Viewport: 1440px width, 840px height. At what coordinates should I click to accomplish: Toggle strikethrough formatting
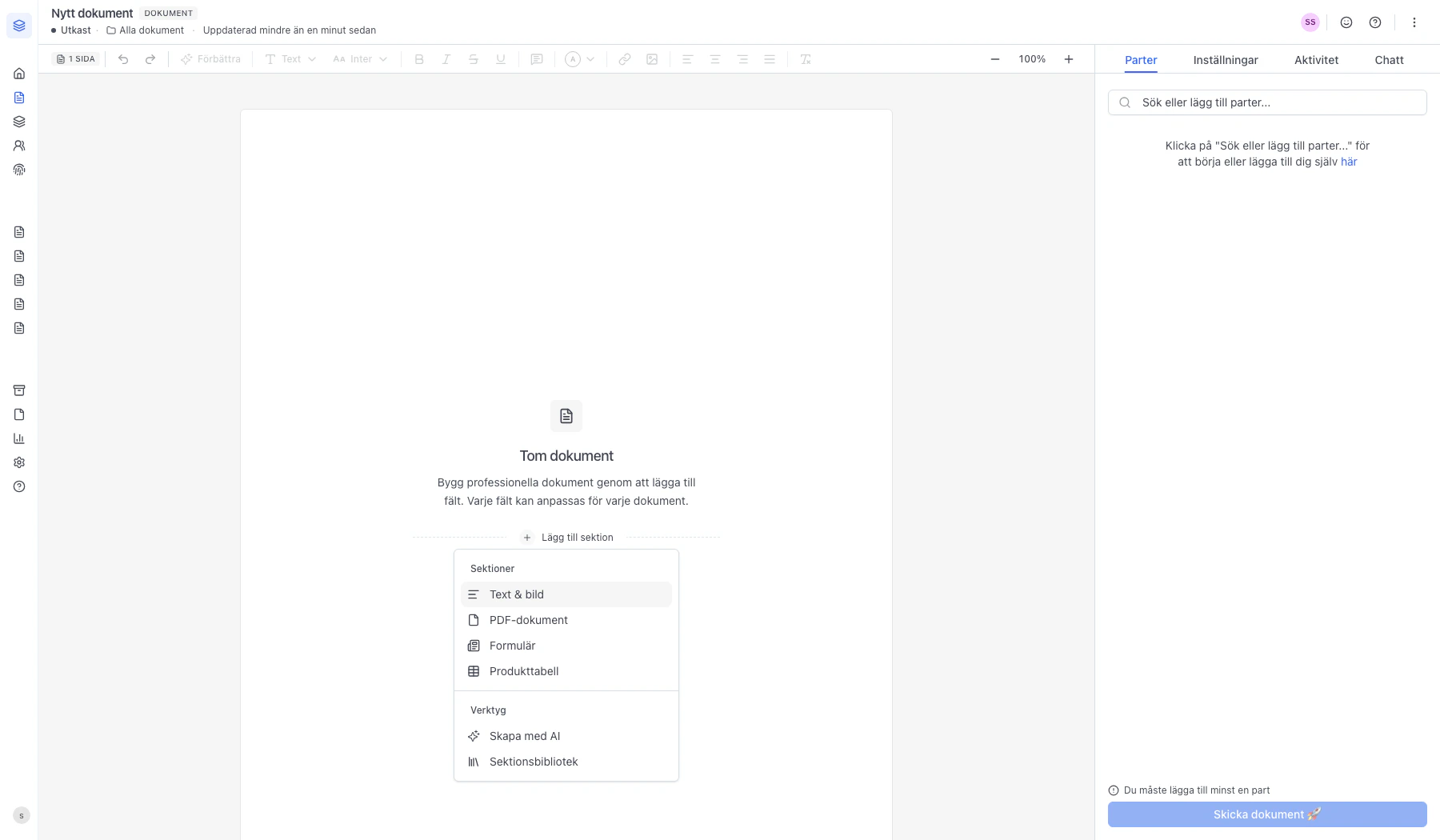474,59
